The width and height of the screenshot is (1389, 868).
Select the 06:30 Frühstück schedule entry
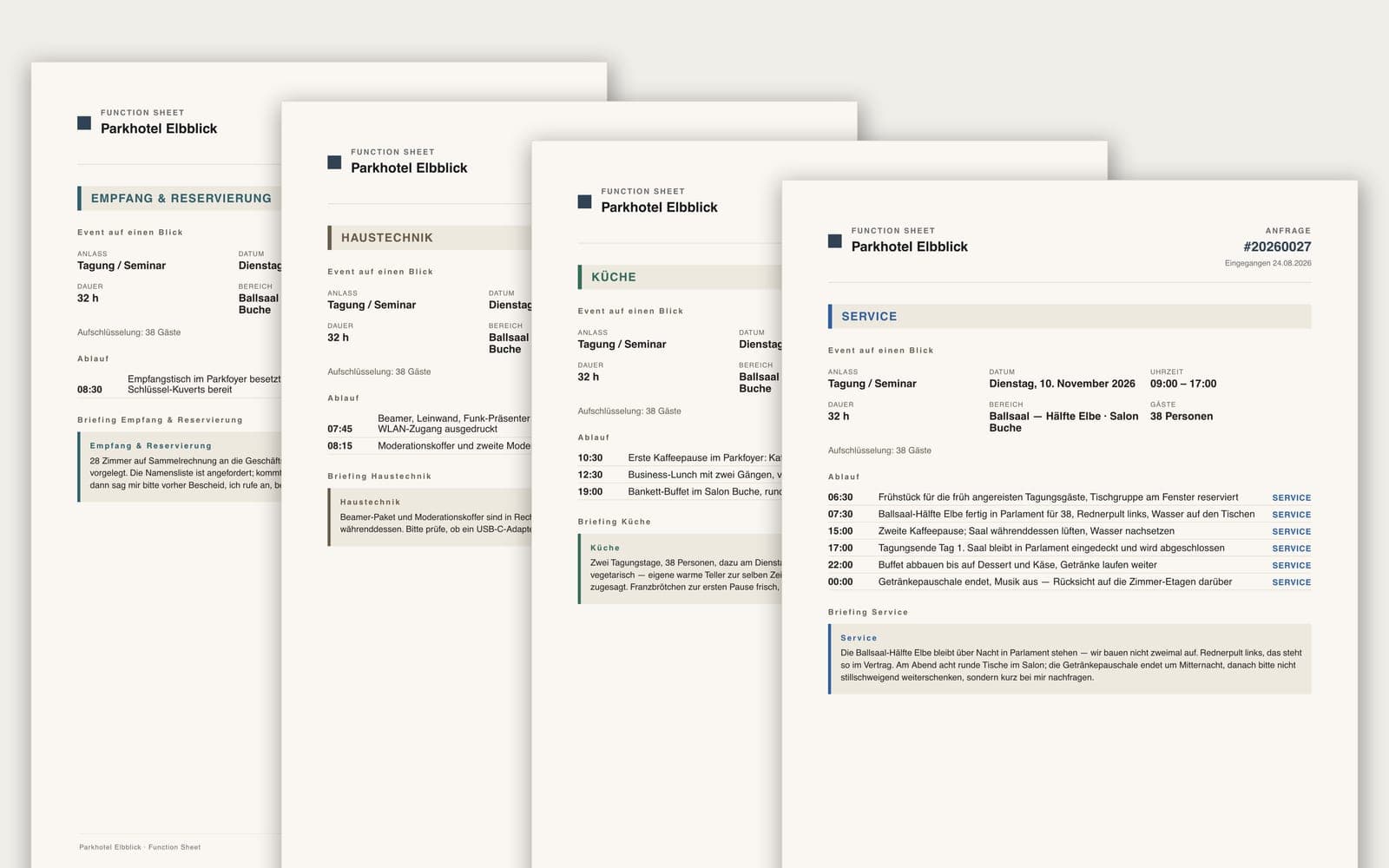(x=1070, y=497)
